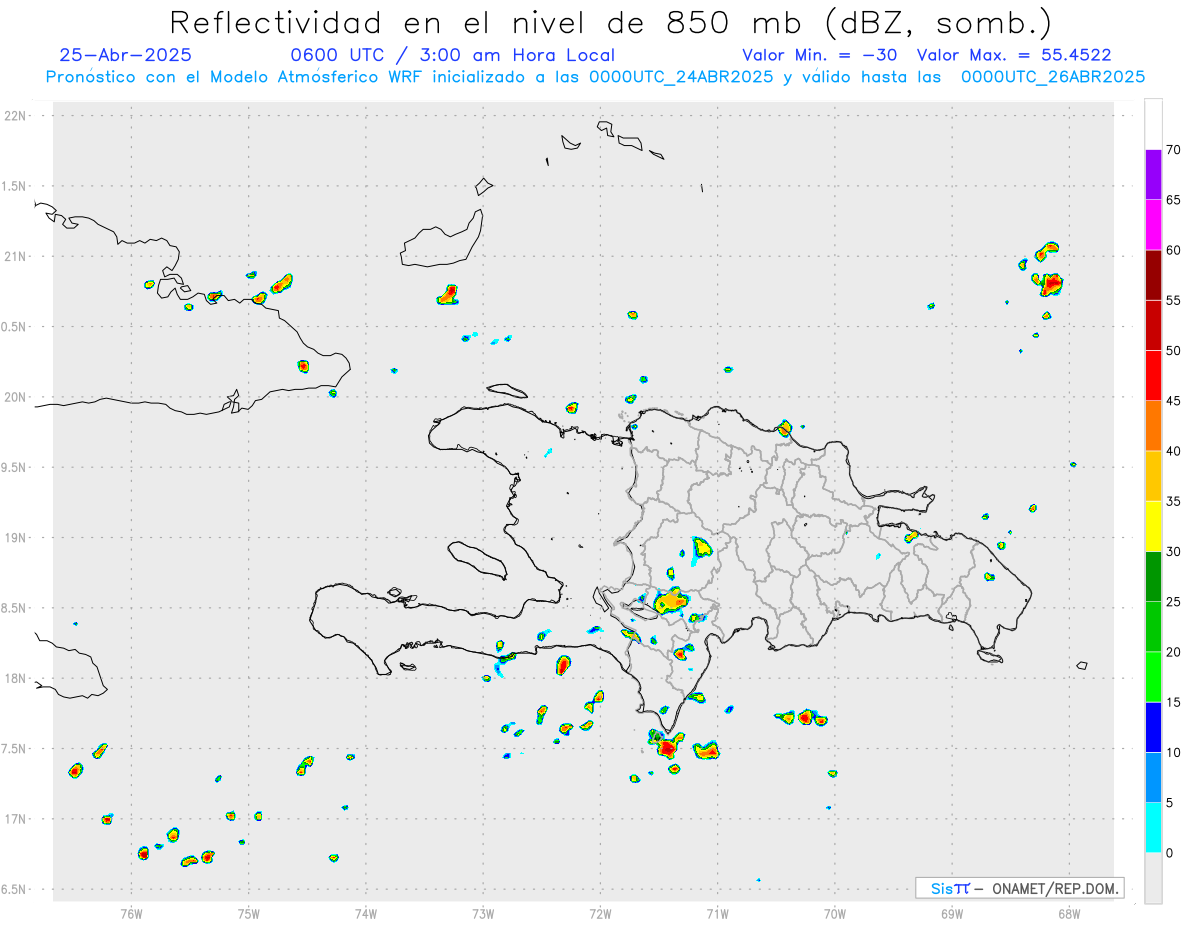The image size is (1200, 927).
Task: Click the colorbar scale value '10'
Action: click(x=1174, y=752)
